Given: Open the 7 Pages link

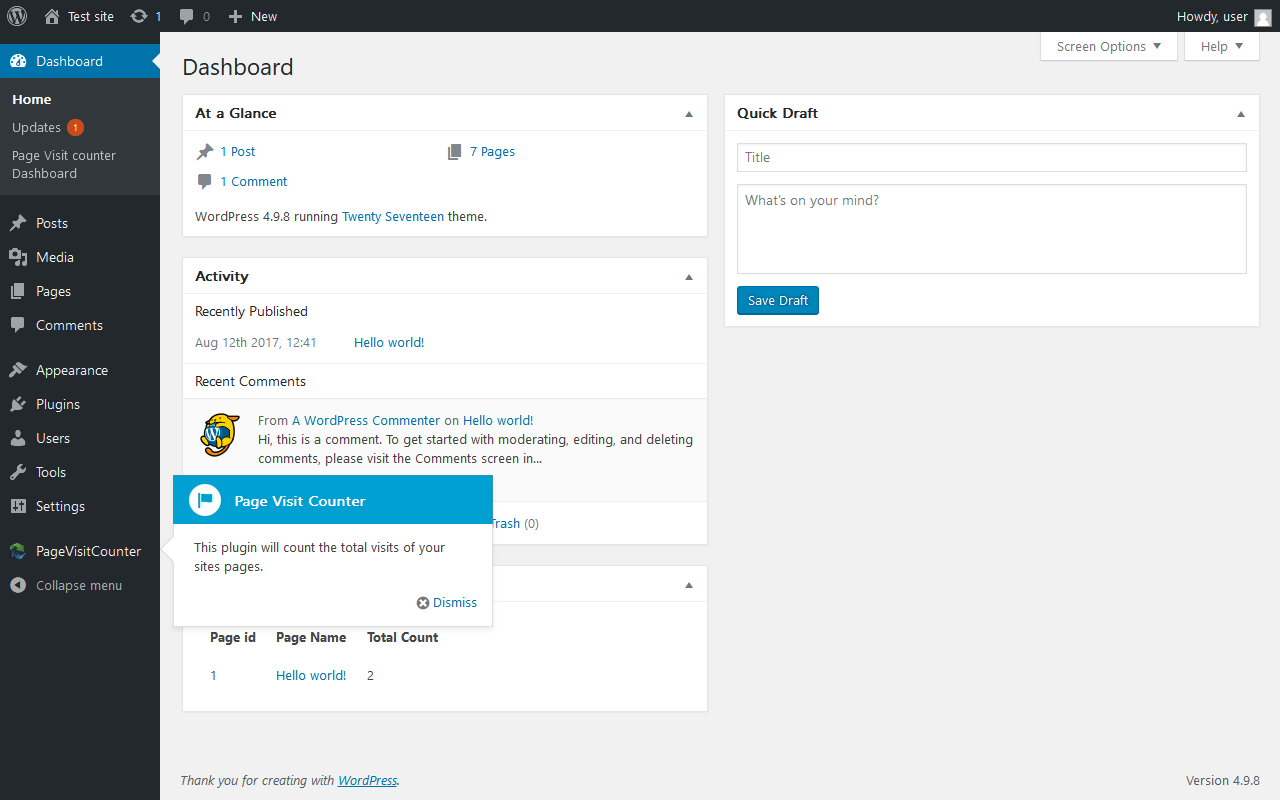Looking at the screenshot, I should click(492, 152).
